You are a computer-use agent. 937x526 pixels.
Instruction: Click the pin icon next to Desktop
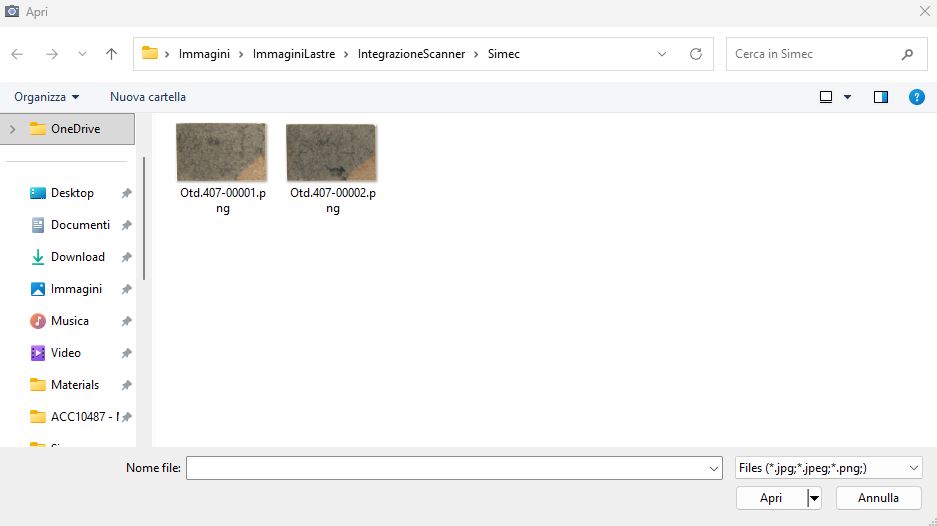(x=126, y=193)
